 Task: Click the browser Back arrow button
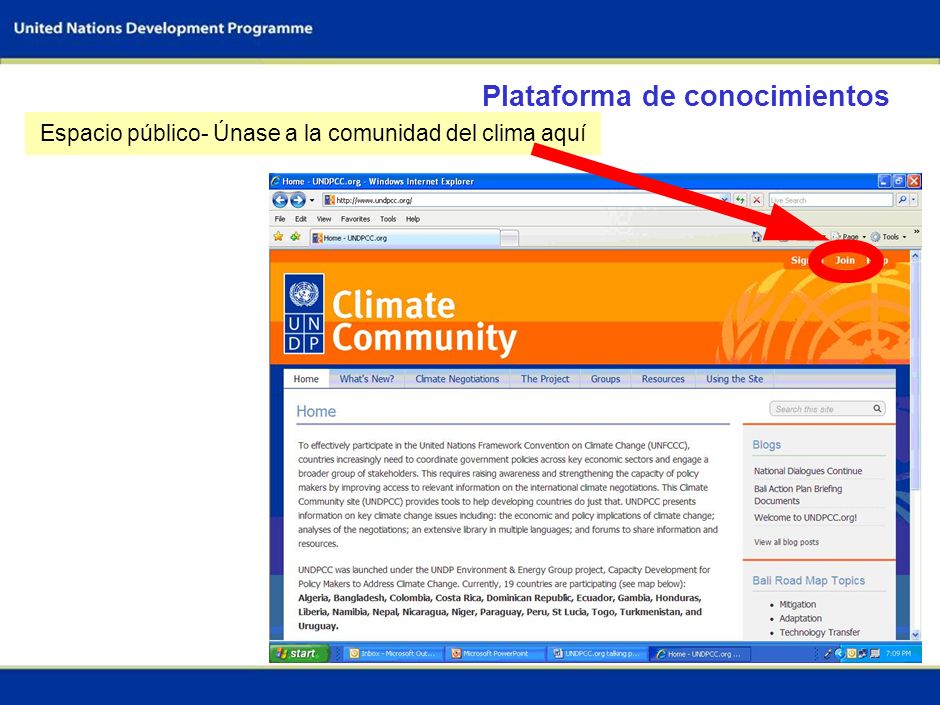coord(280,200)
